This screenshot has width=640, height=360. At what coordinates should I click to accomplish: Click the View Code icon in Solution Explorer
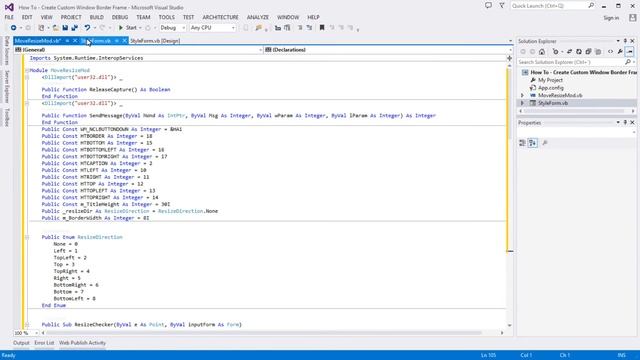point(611,52)
